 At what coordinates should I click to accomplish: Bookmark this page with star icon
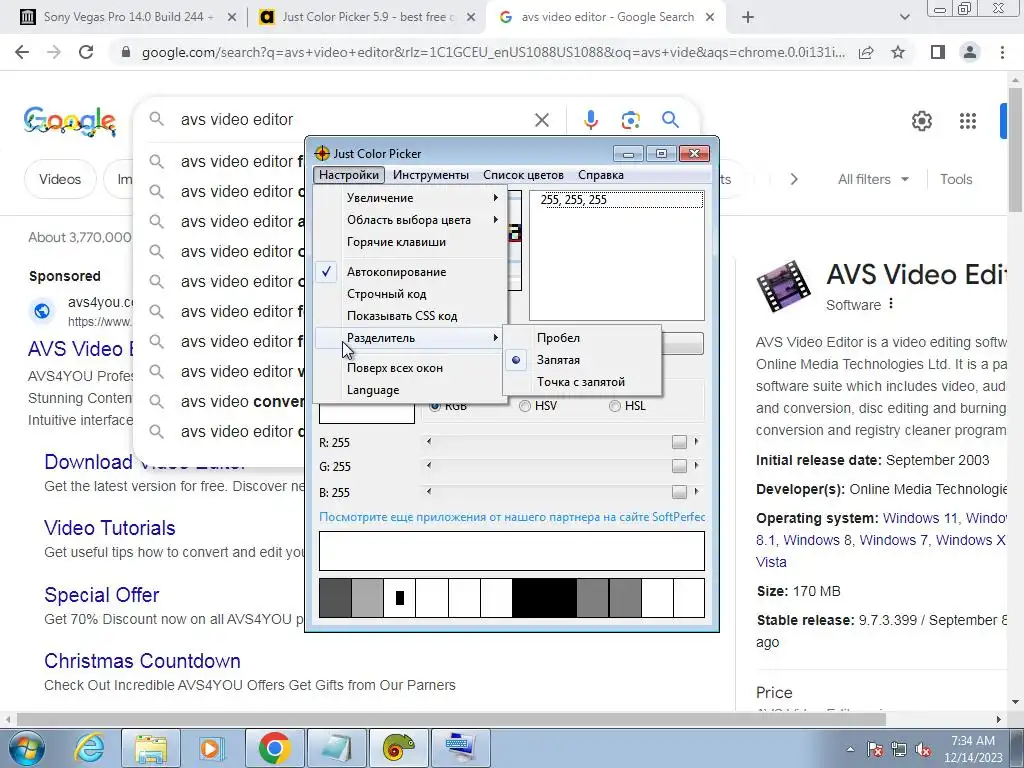(x=899, y=52)
